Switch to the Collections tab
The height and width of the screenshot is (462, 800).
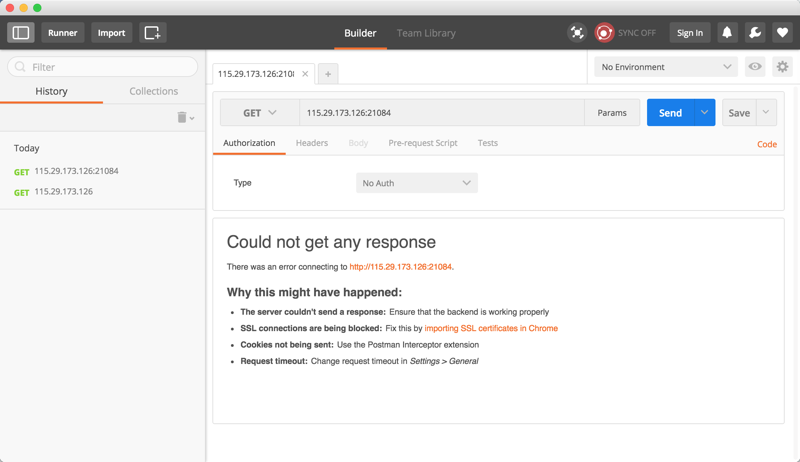[153, 91]
